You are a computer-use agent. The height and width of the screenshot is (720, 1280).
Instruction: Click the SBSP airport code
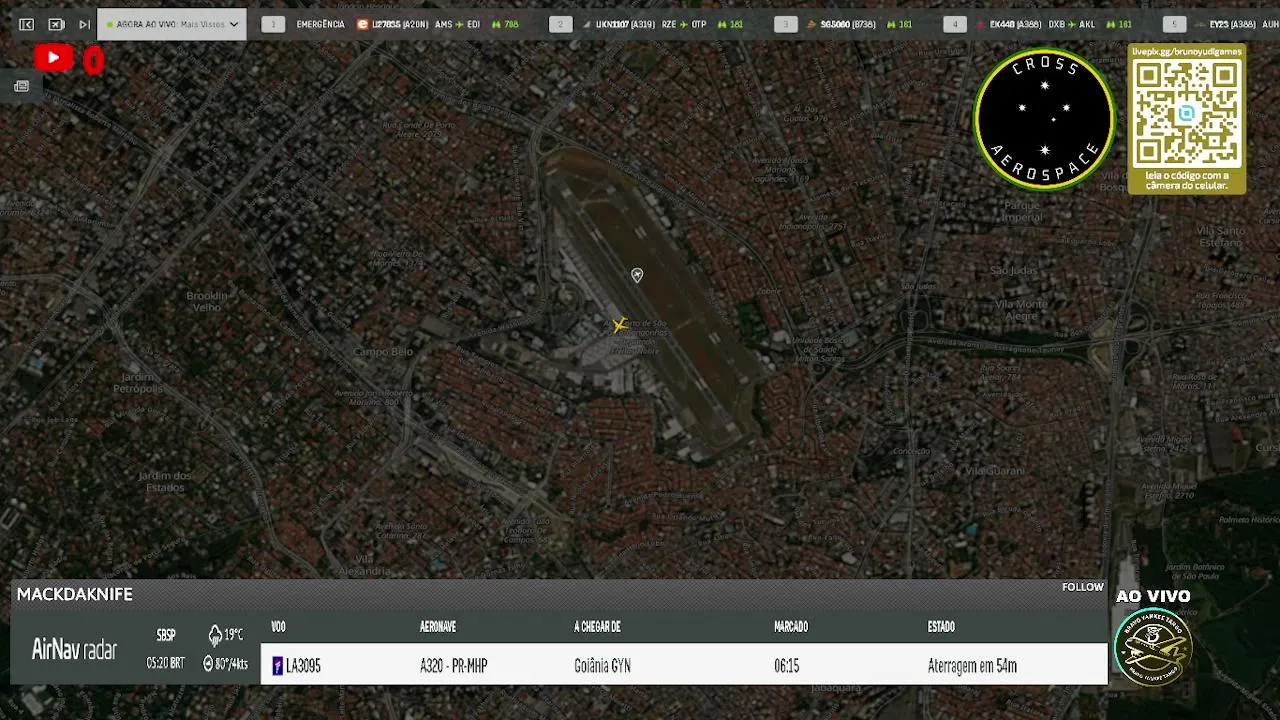click(x=166, y=635)
